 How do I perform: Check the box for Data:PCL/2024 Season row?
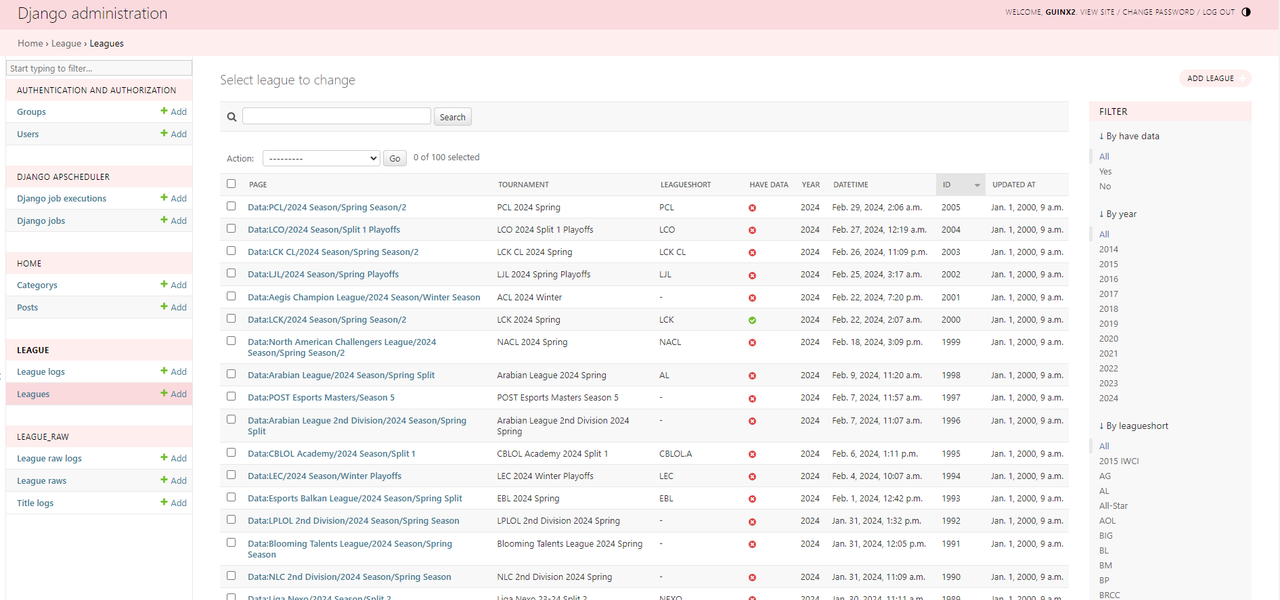click(x=232, y=207)
